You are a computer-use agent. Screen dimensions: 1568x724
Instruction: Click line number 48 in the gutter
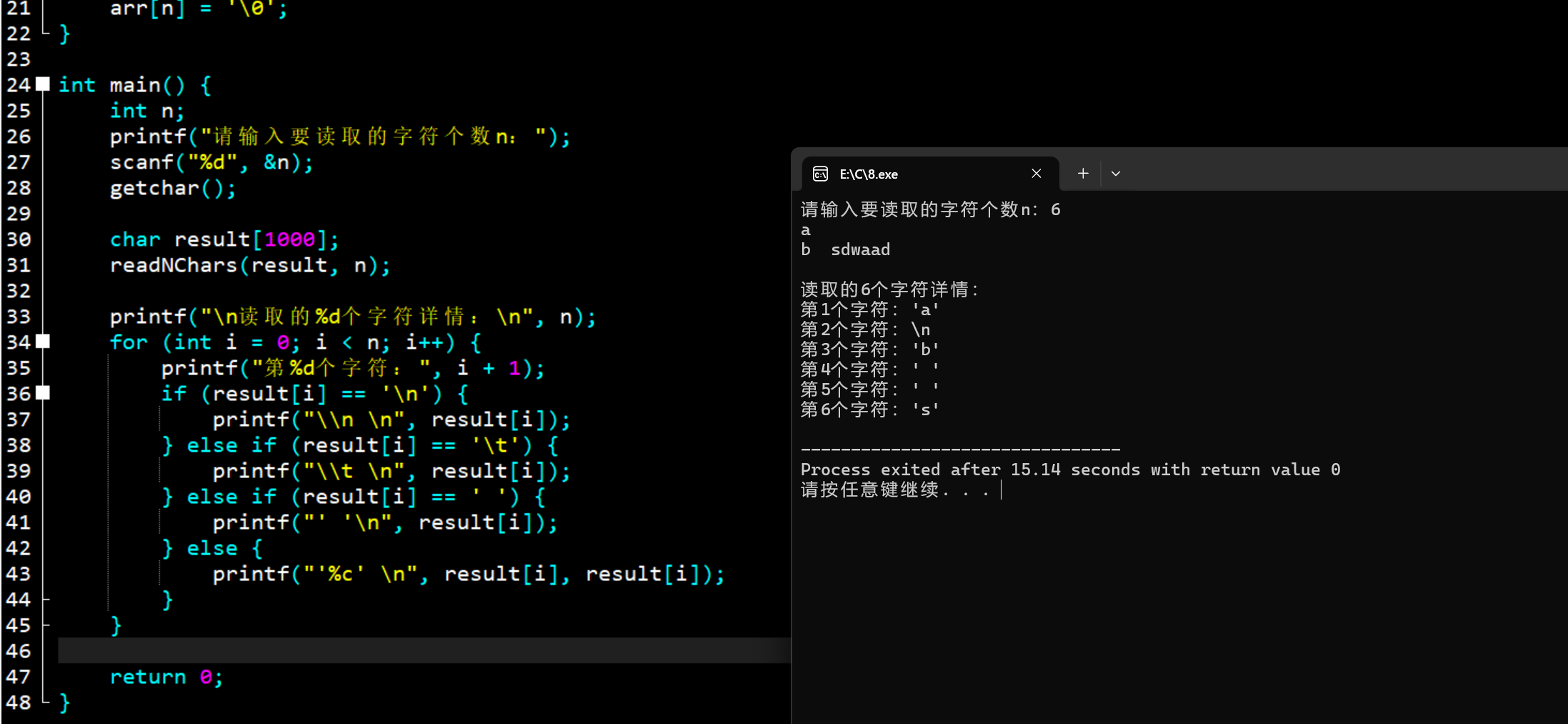tap(19, 702)
